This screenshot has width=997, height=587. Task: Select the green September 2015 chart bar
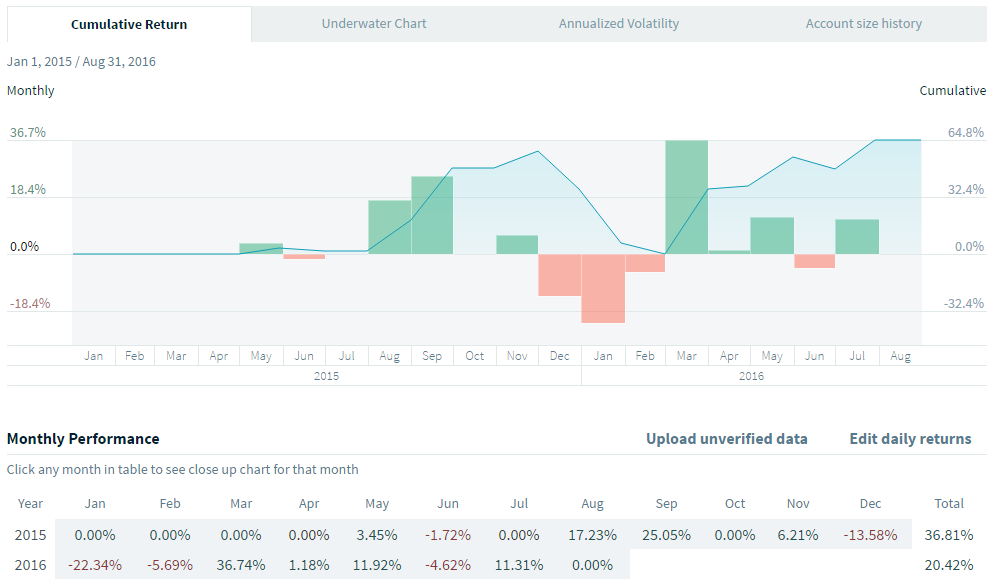tap(432, 215)
